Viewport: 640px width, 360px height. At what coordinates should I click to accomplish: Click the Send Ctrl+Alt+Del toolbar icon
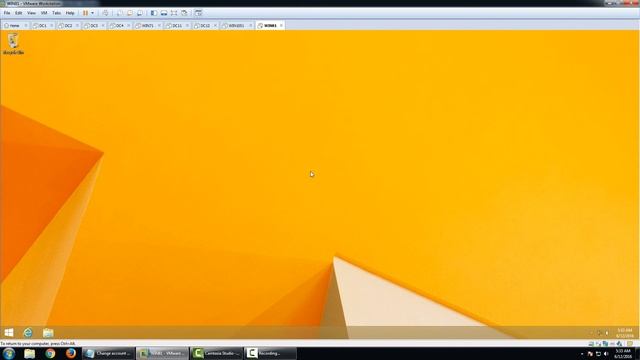(x=105, y=13)
